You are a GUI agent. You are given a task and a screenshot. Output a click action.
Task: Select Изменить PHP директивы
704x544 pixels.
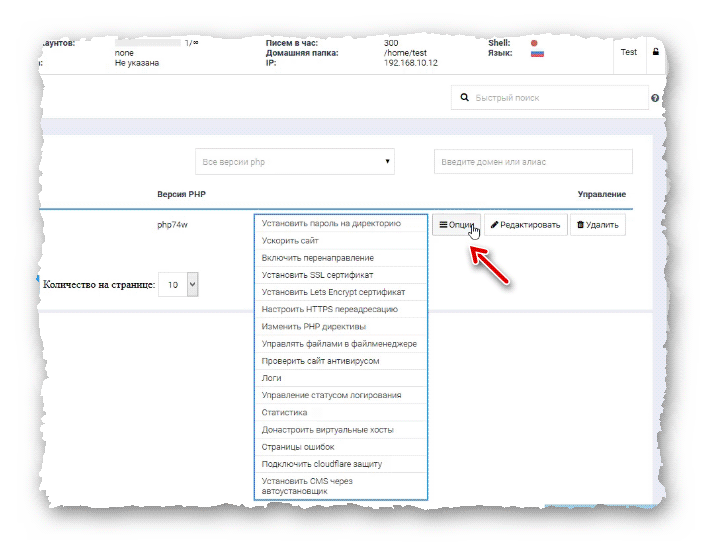point(340,326)
